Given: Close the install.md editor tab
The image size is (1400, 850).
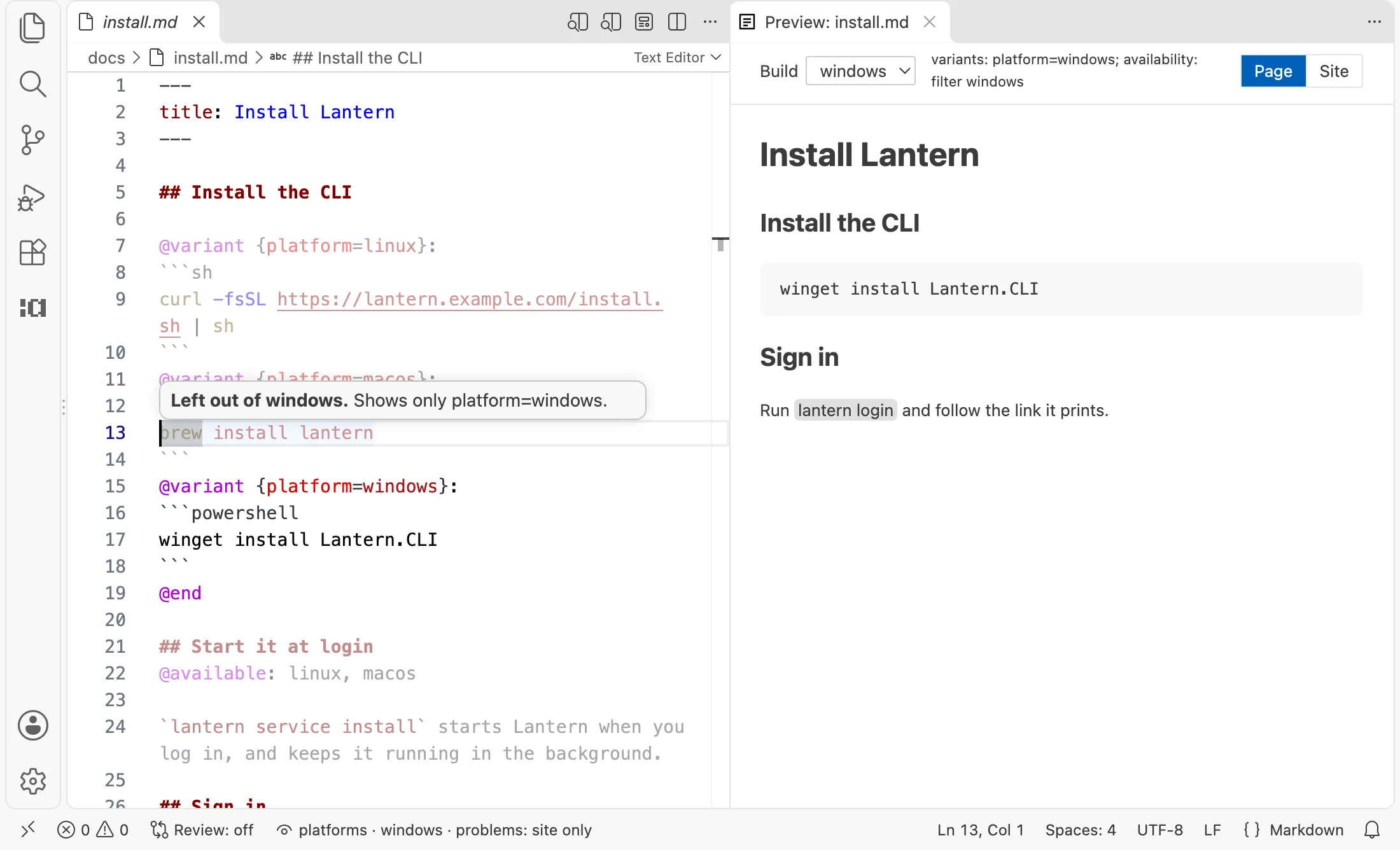Looking at the screenshot, I should tap(199, 22).
